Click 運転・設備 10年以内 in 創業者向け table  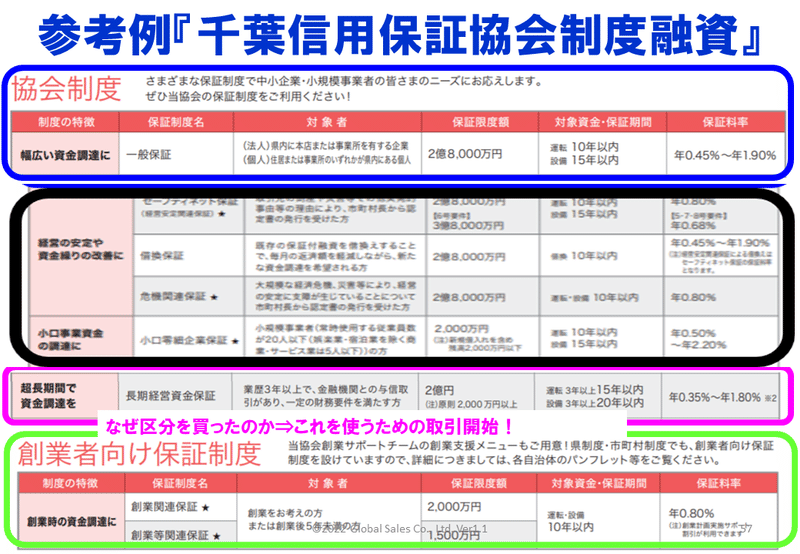[x=570, y=521]
